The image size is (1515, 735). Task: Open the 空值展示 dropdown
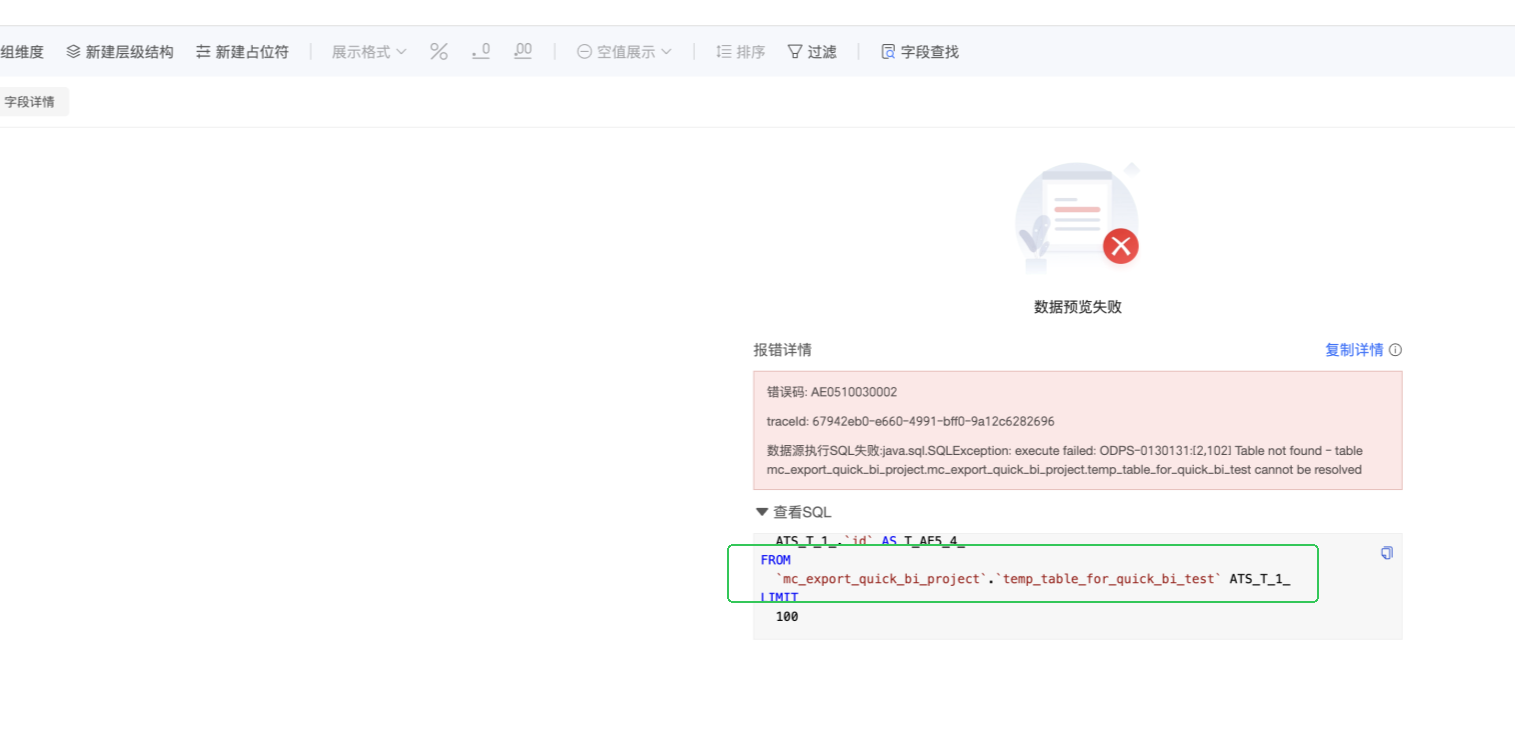coord(624,52)
